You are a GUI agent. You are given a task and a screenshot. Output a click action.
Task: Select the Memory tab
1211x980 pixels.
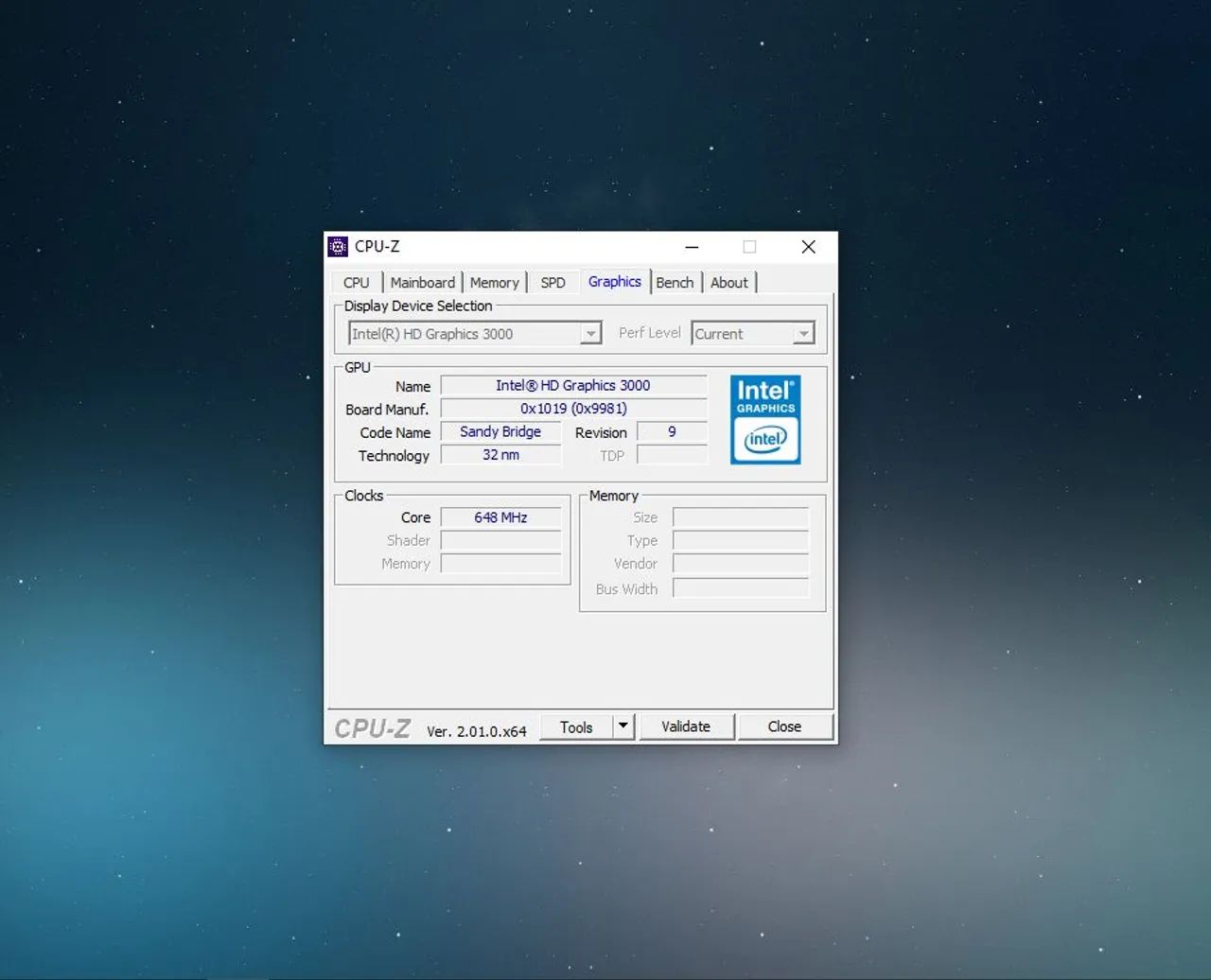coord(494,283)
